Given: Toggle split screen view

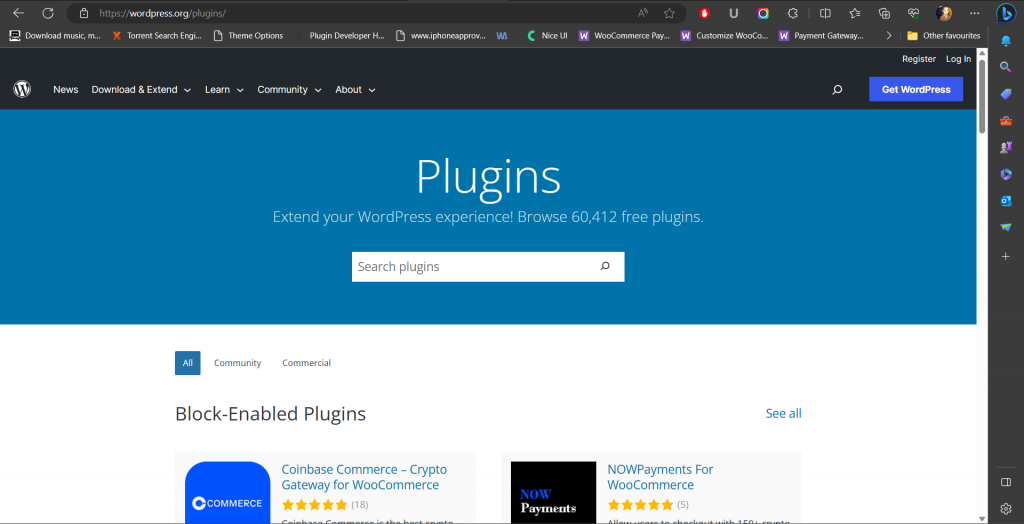Looking at the screenshot, I should [825, 13].
